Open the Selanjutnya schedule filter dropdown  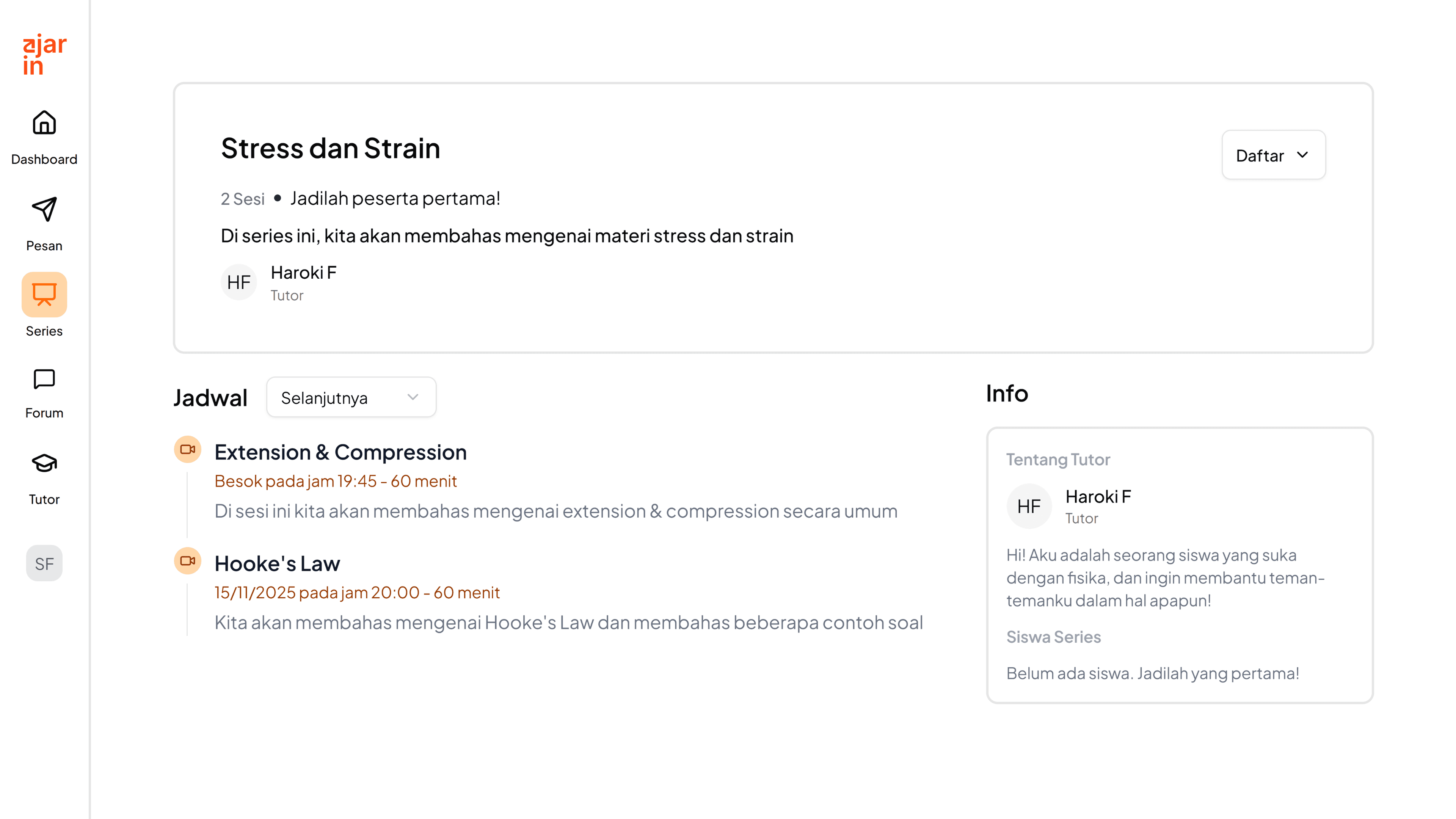(351, 398)
